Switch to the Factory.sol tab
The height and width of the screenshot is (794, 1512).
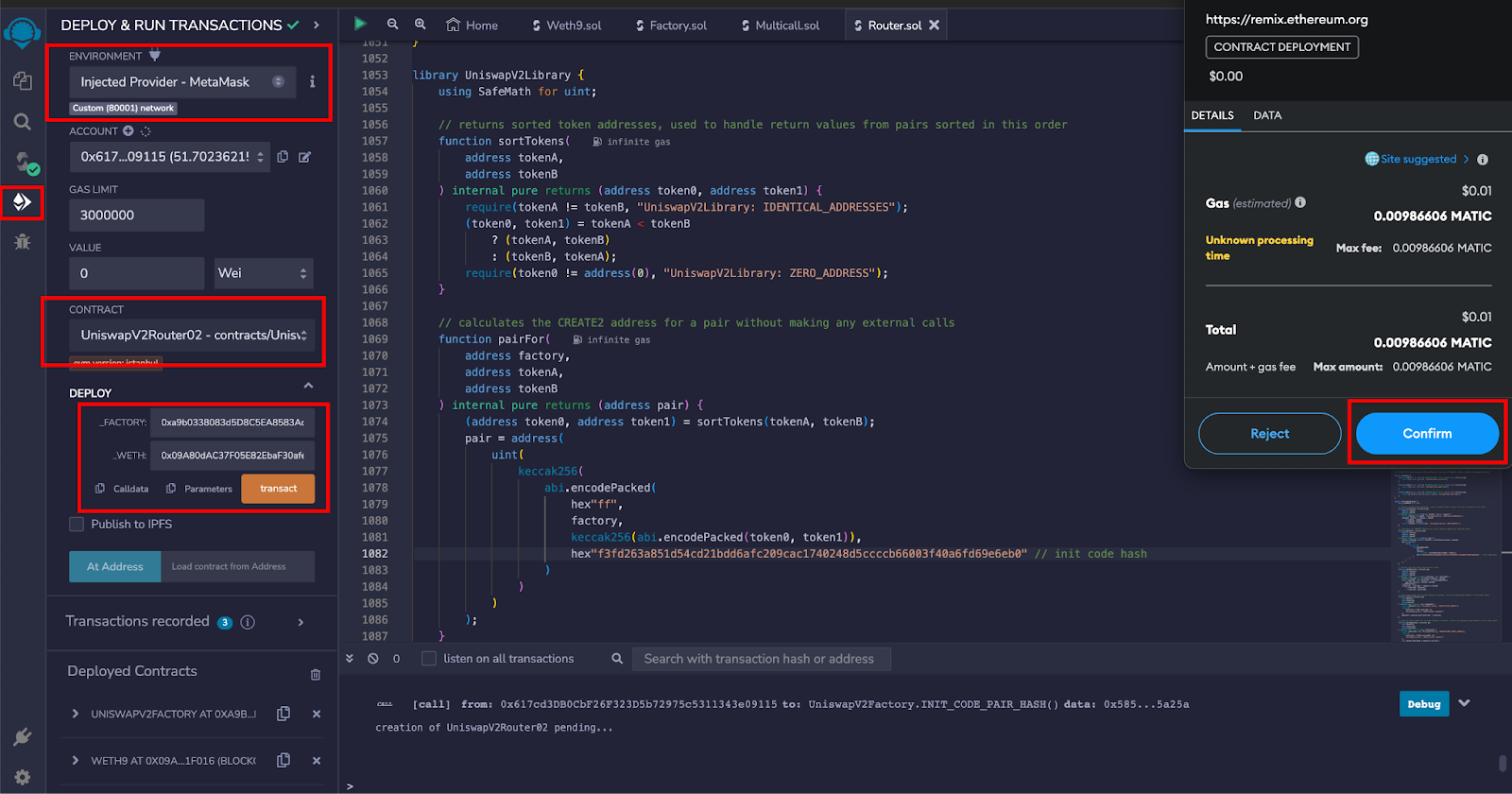671,26
